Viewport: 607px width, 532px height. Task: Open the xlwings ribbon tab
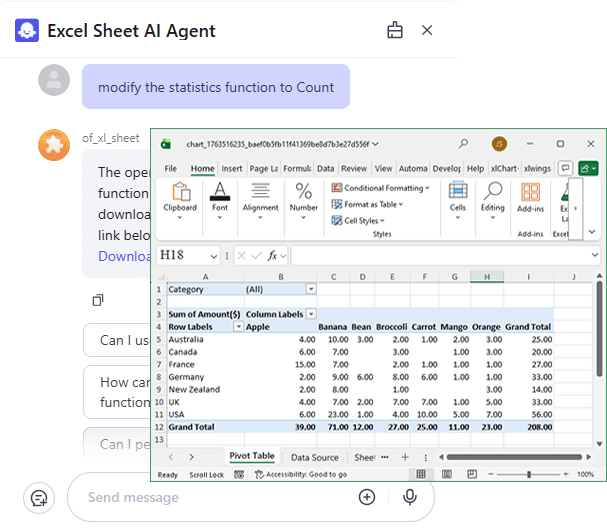pyautogui.click(x=537, y=169)
